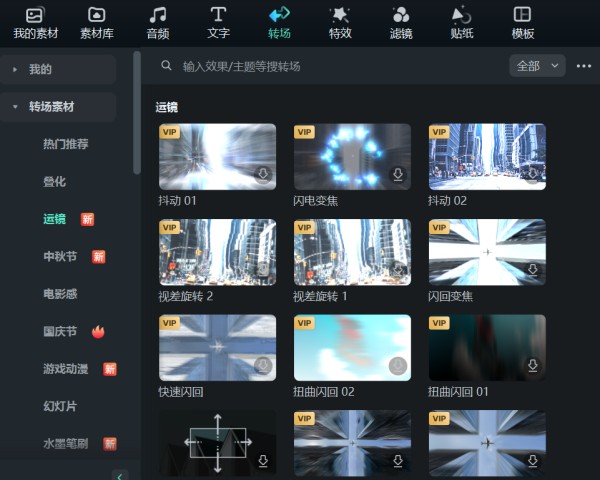
Task: Open the 滤镜 filters tab
Action: [401, 24]
